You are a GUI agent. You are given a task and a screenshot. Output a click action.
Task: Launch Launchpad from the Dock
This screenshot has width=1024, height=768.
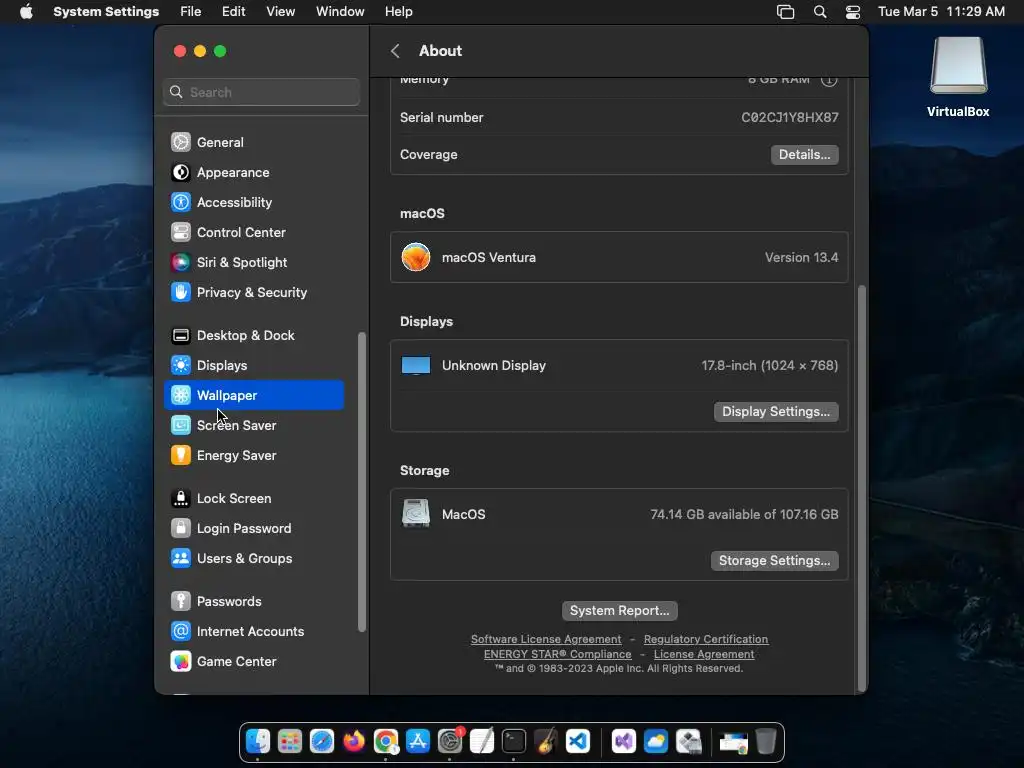point(290,741)
